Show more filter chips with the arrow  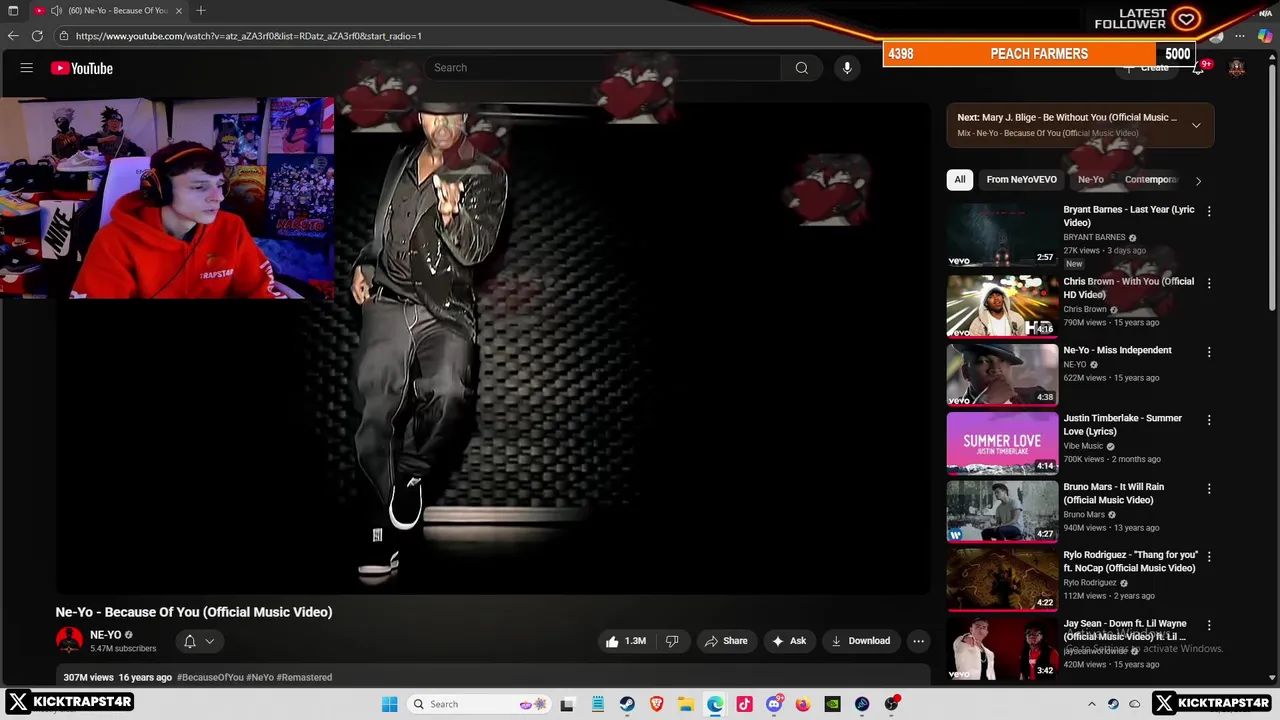[1198, 181]
